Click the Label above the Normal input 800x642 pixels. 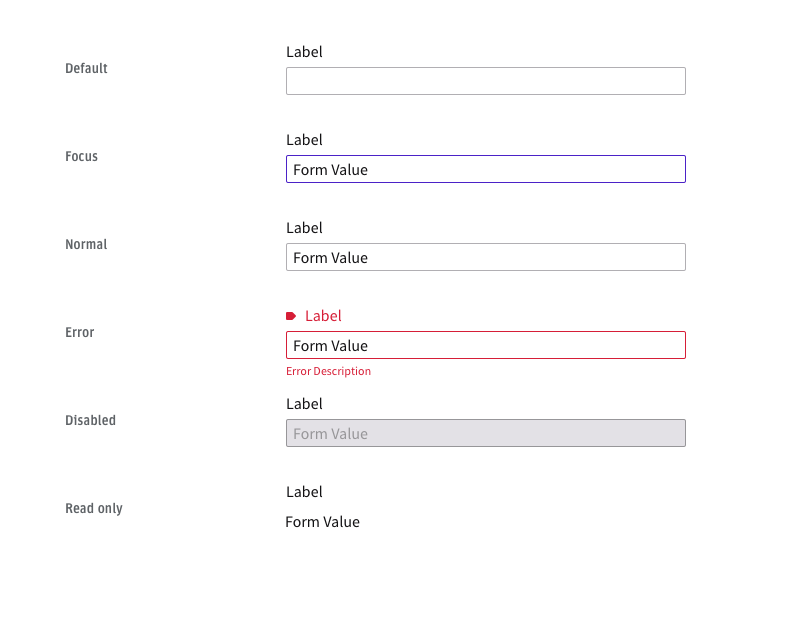click(x=304, y=227)
